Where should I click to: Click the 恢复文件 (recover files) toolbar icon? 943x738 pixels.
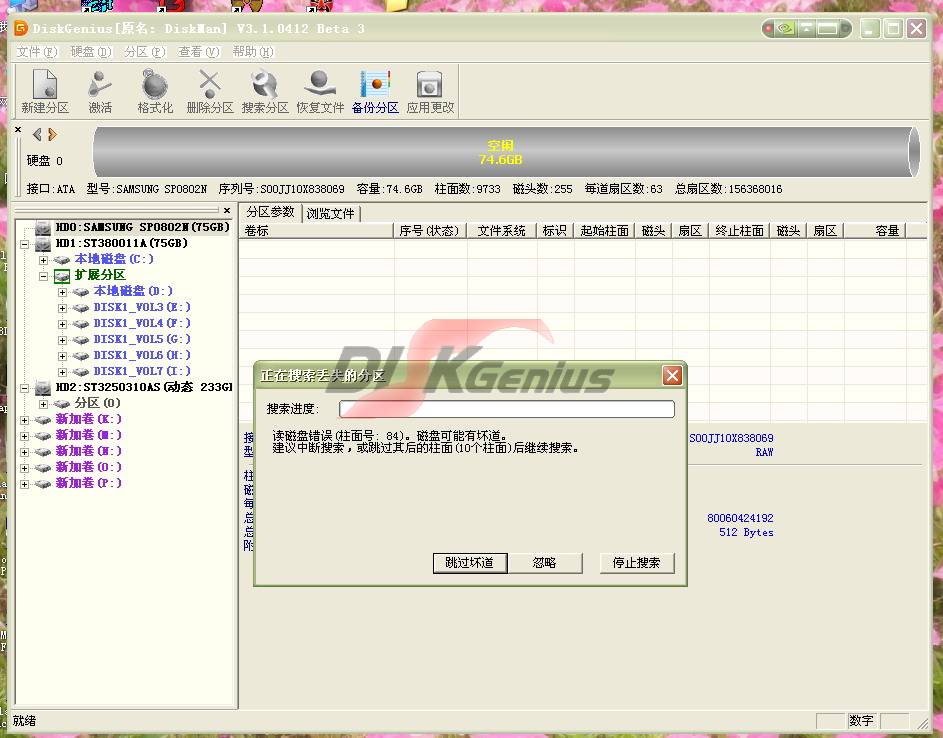point(320,91)
